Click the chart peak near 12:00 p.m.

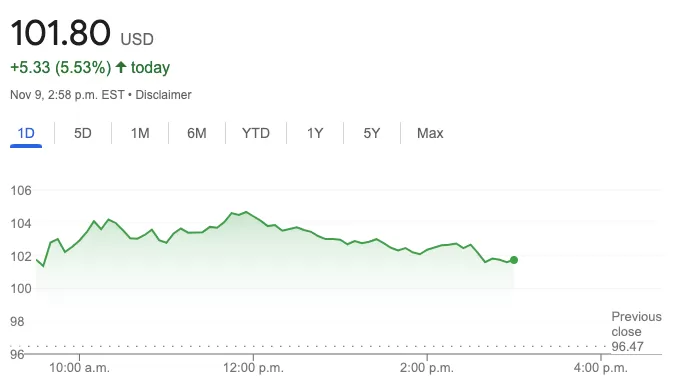[246, 212]
